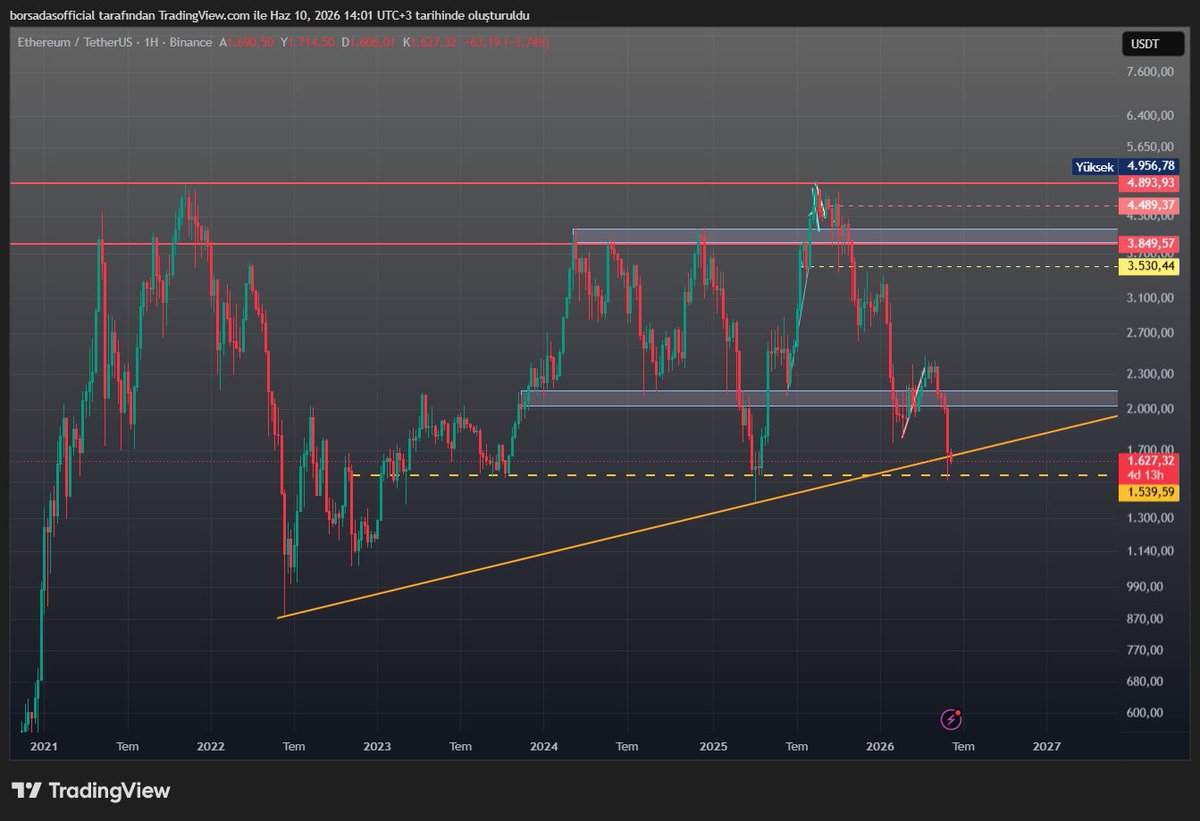Select the 3.849,57 red price tag
Screen dimensions: 1200x821
pos(1150,243)
